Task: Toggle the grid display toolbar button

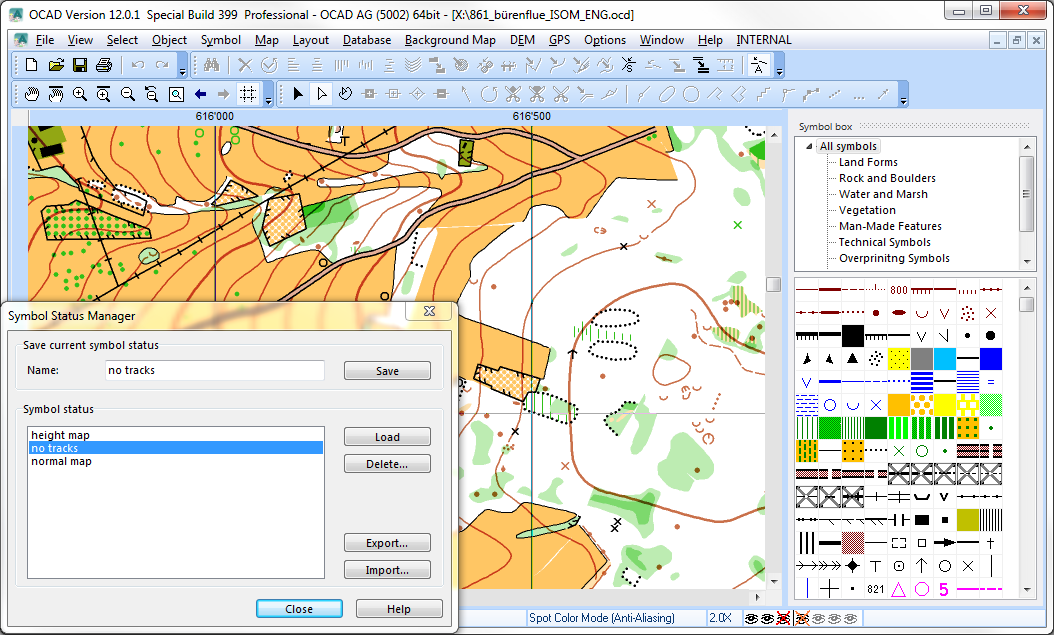Action: click(x=248, y=94)
